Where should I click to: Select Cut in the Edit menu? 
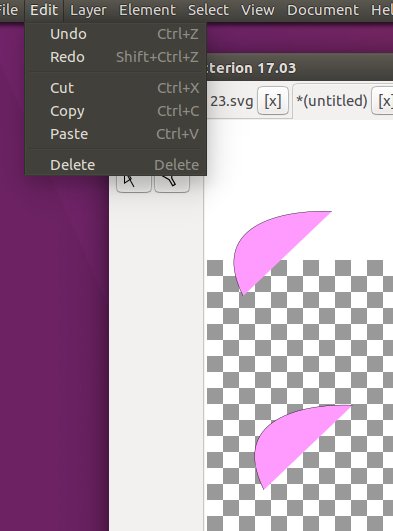coord(116,88)
